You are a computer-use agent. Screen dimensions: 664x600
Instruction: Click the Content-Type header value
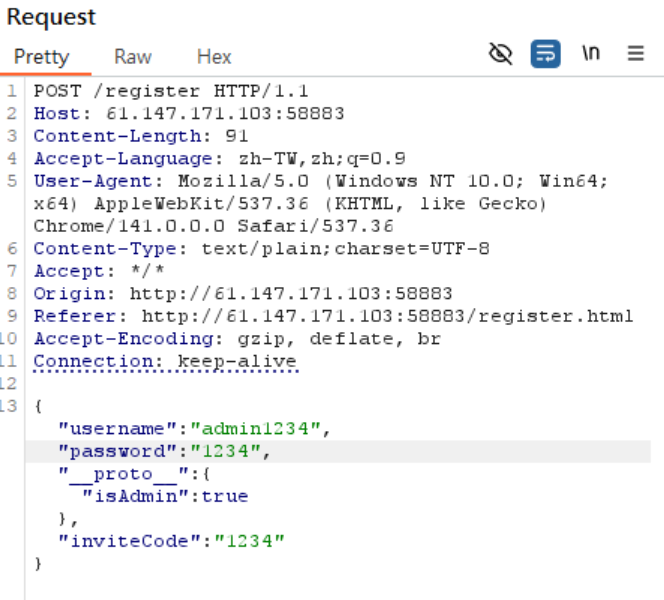[x=345, y=249]
